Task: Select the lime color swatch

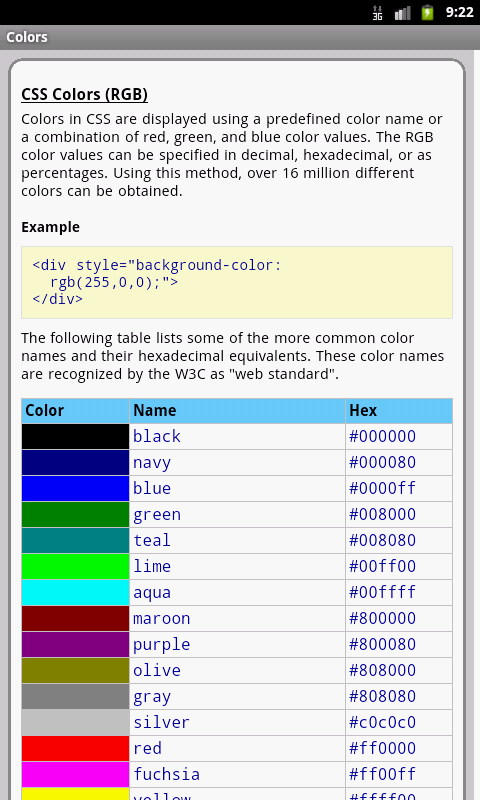Action: (x=75, y=566)
